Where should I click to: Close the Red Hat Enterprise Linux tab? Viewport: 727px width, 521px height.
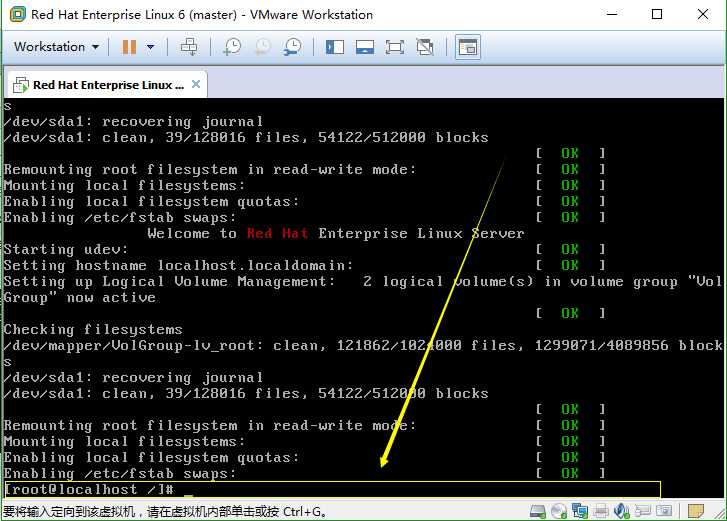click(196, 84)
